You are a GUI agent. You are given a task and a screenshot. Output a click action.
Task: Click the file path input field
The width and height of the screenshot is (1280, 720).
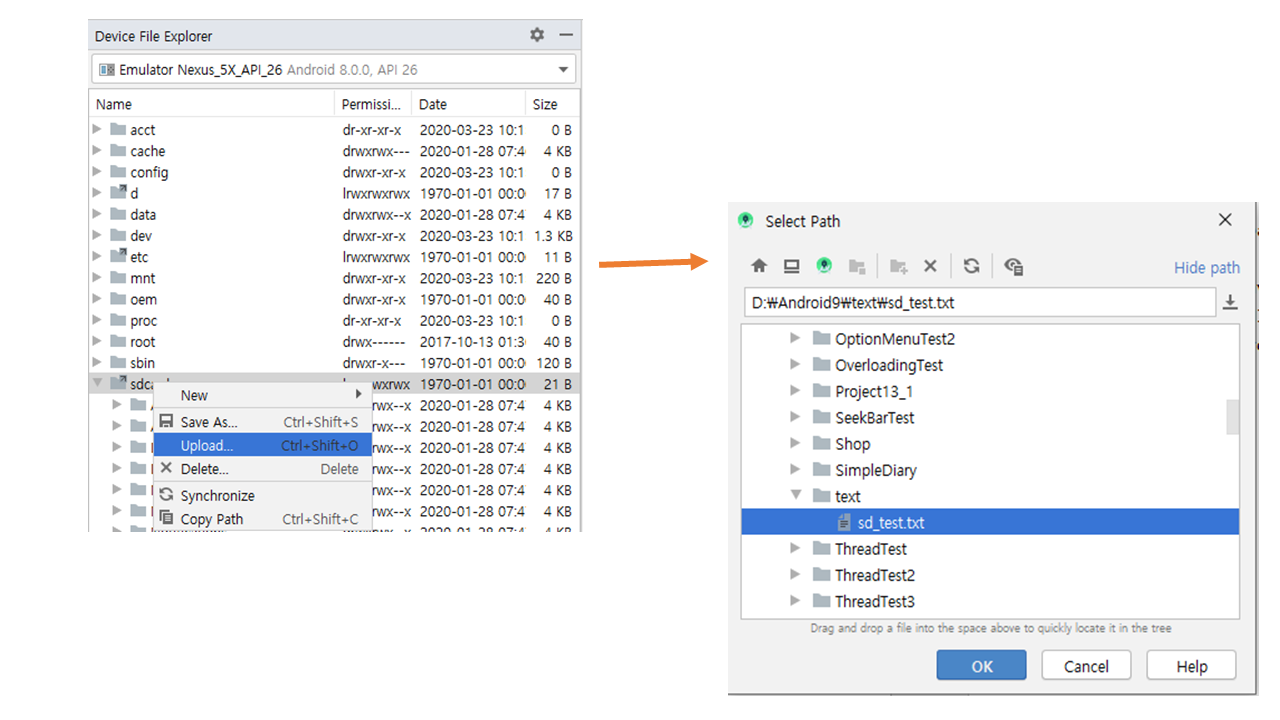(978, 303)
